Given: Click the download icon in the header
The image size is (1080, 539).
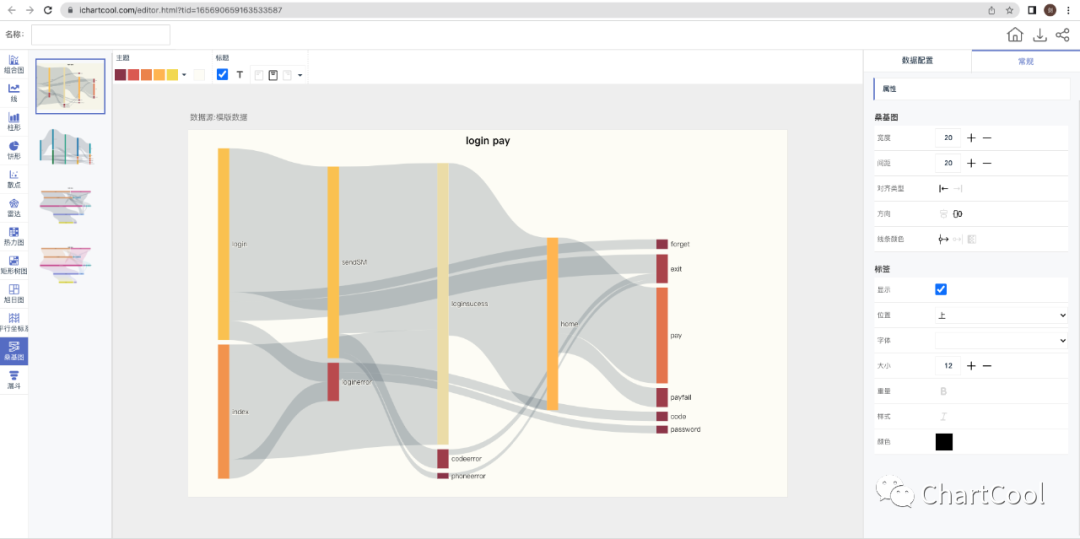Looking at the screenshot, I should (1039, 35).
